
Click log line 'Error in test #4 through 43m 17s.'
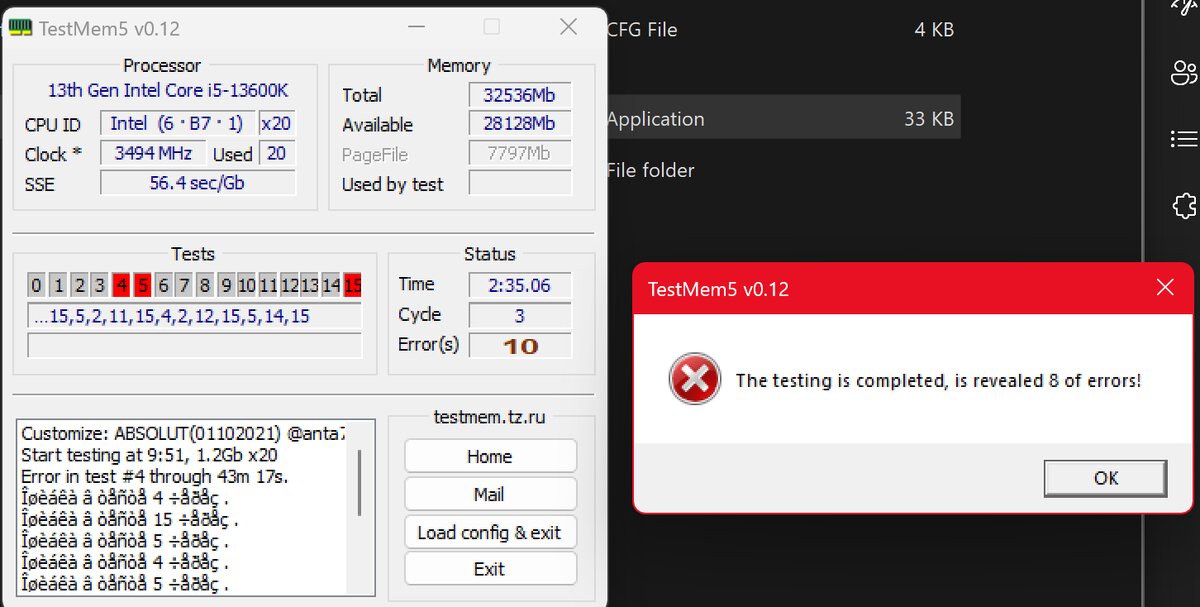[x=155, y=476]
